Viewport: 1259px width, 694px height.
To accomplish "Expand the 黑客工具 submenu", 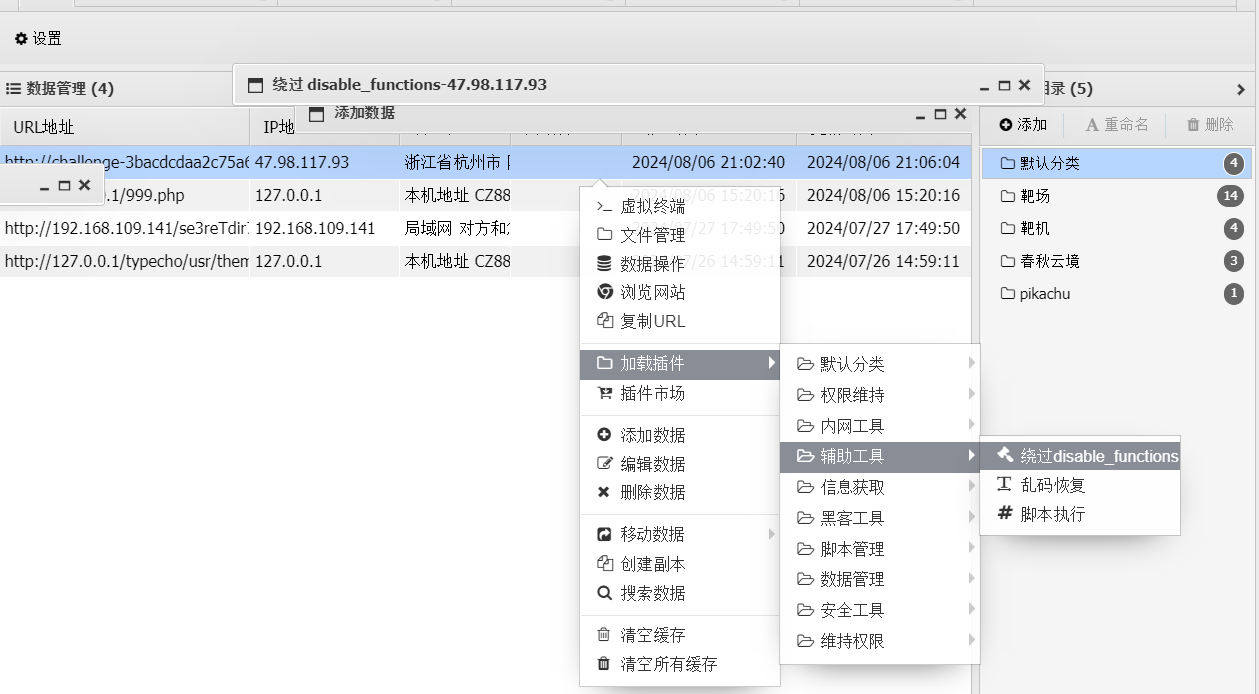I will pyautogui.click(x=971, y=518).
